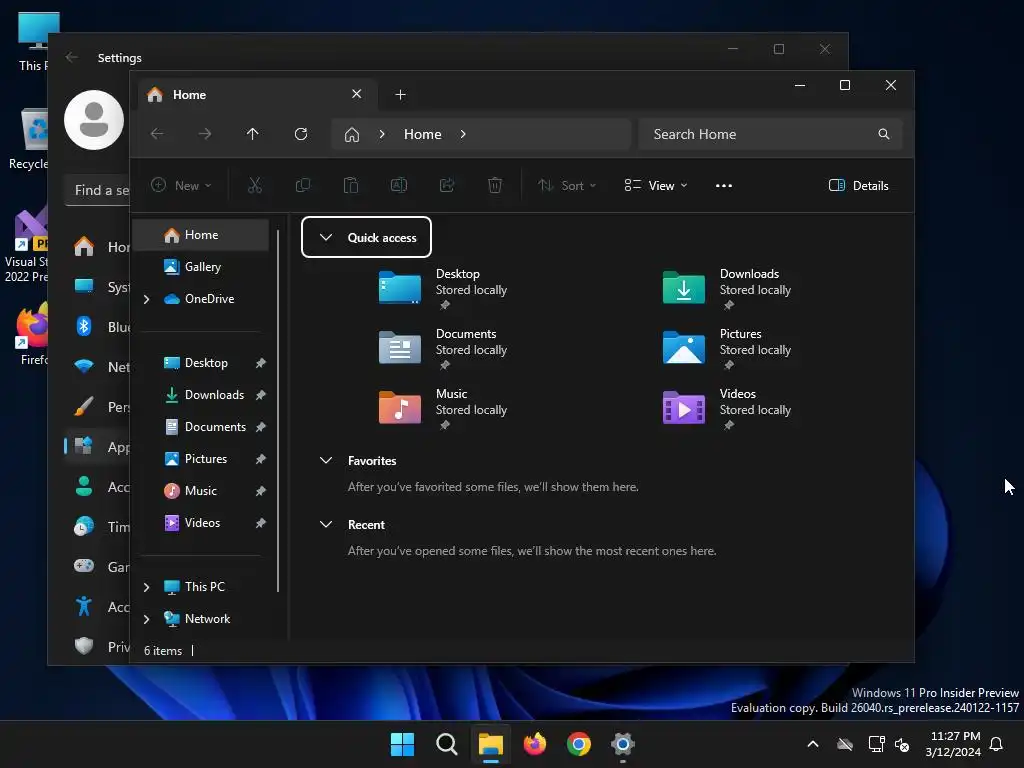Collapse the Recent section
Screen dimensions: 1024x768
point(326,524)
